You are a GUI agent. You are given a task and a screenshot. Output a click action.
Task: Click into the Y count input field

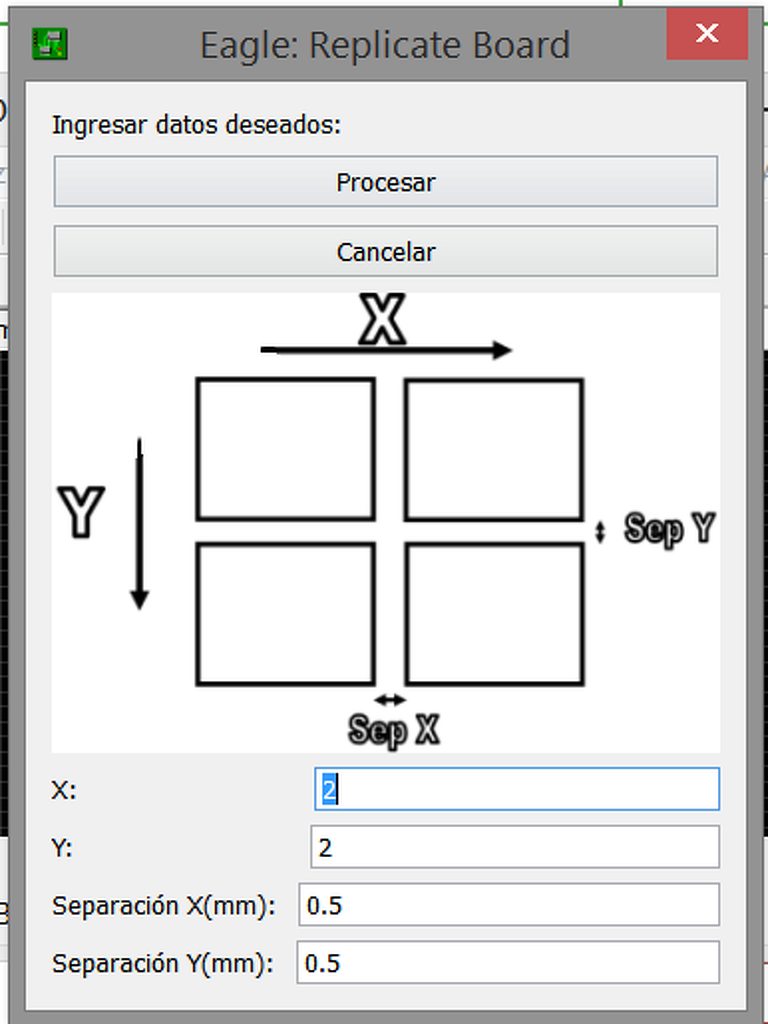tap(514, 847)
